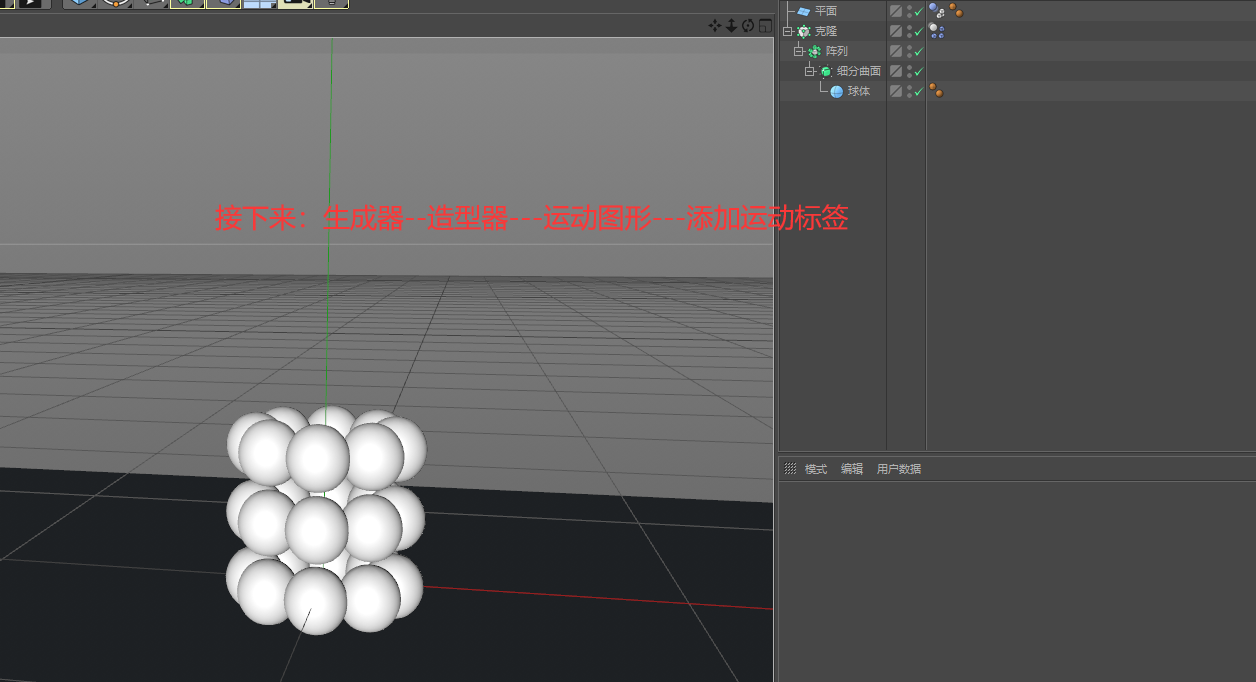Toggle lower render-visibility dot for 球体
This screenshot has height=682, width=1256.
[x=909, y=95]
